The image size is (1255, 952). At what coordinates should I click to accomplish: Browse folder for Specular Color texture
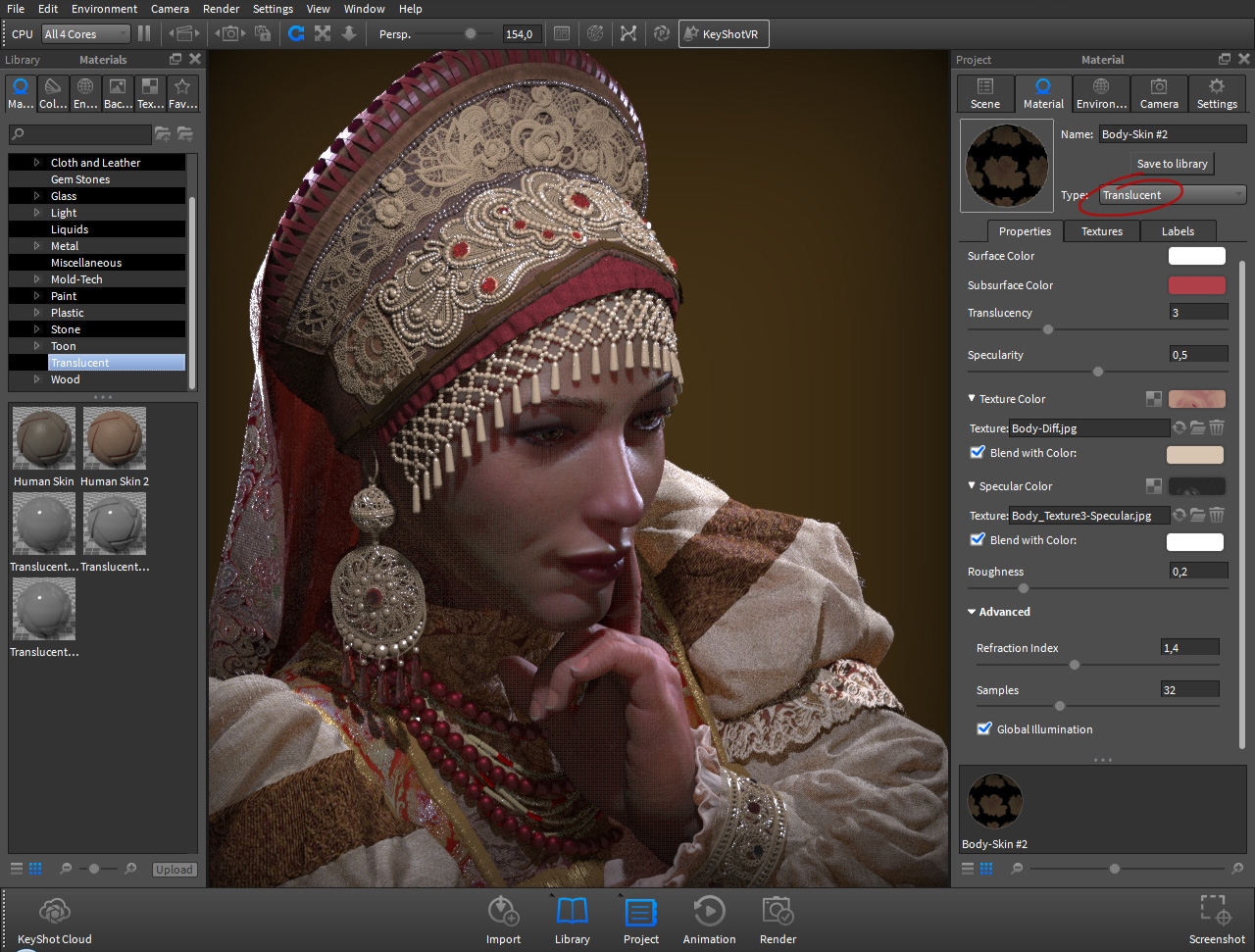[1197, 515]
